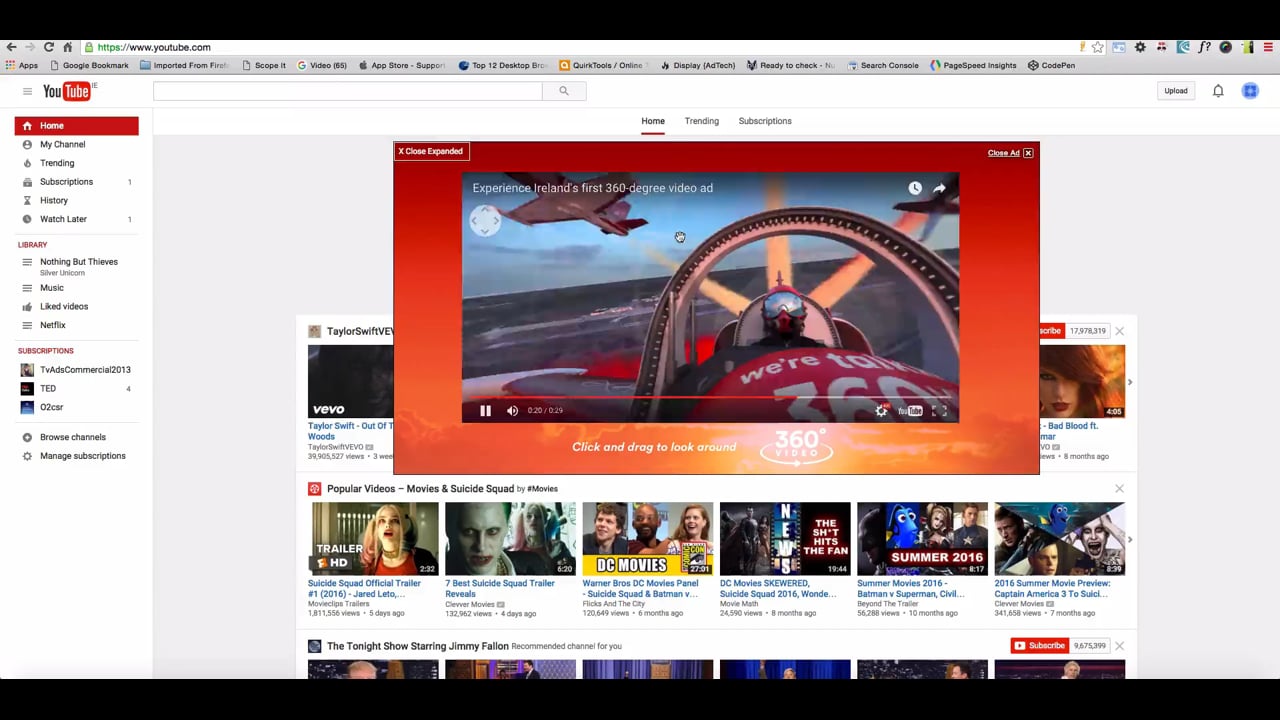Subscribe to The Tonight Show channel

(x=1040, y=646)
